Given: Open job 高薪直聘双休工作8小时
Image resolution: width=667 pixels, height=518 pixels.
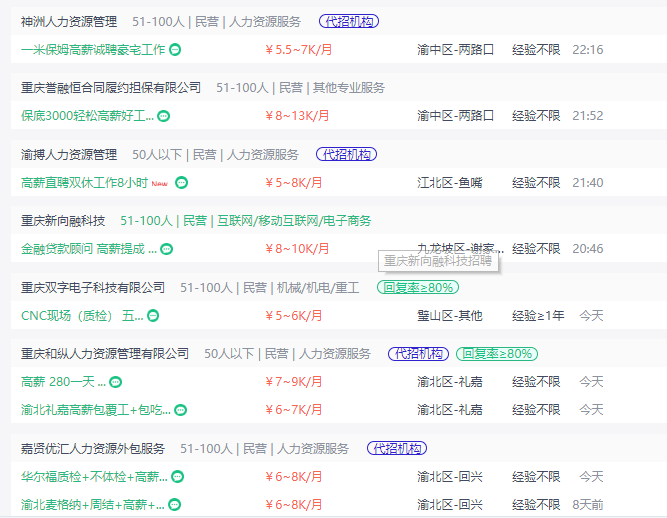Looking at the screenshot, I should tap(84, 183).
